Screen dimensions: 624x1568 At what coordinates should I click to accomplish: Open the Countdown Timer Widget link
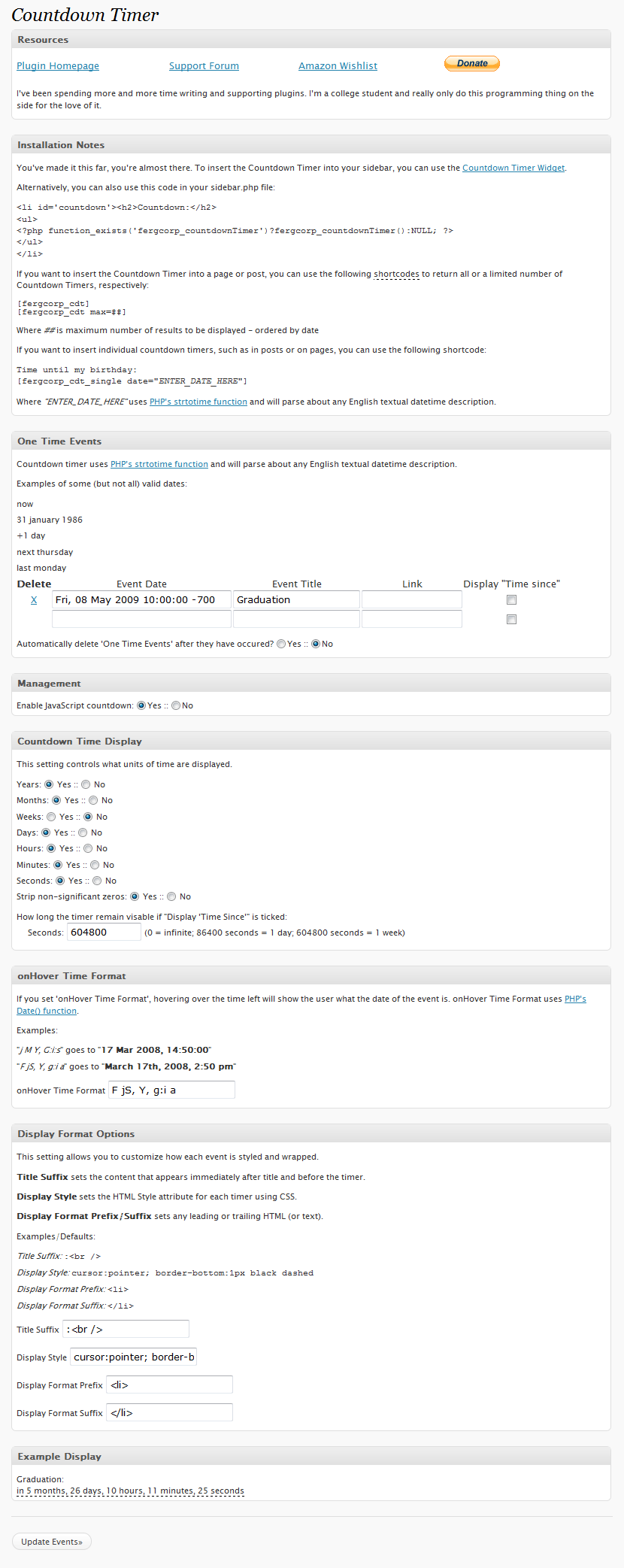[x=513, y=168]
